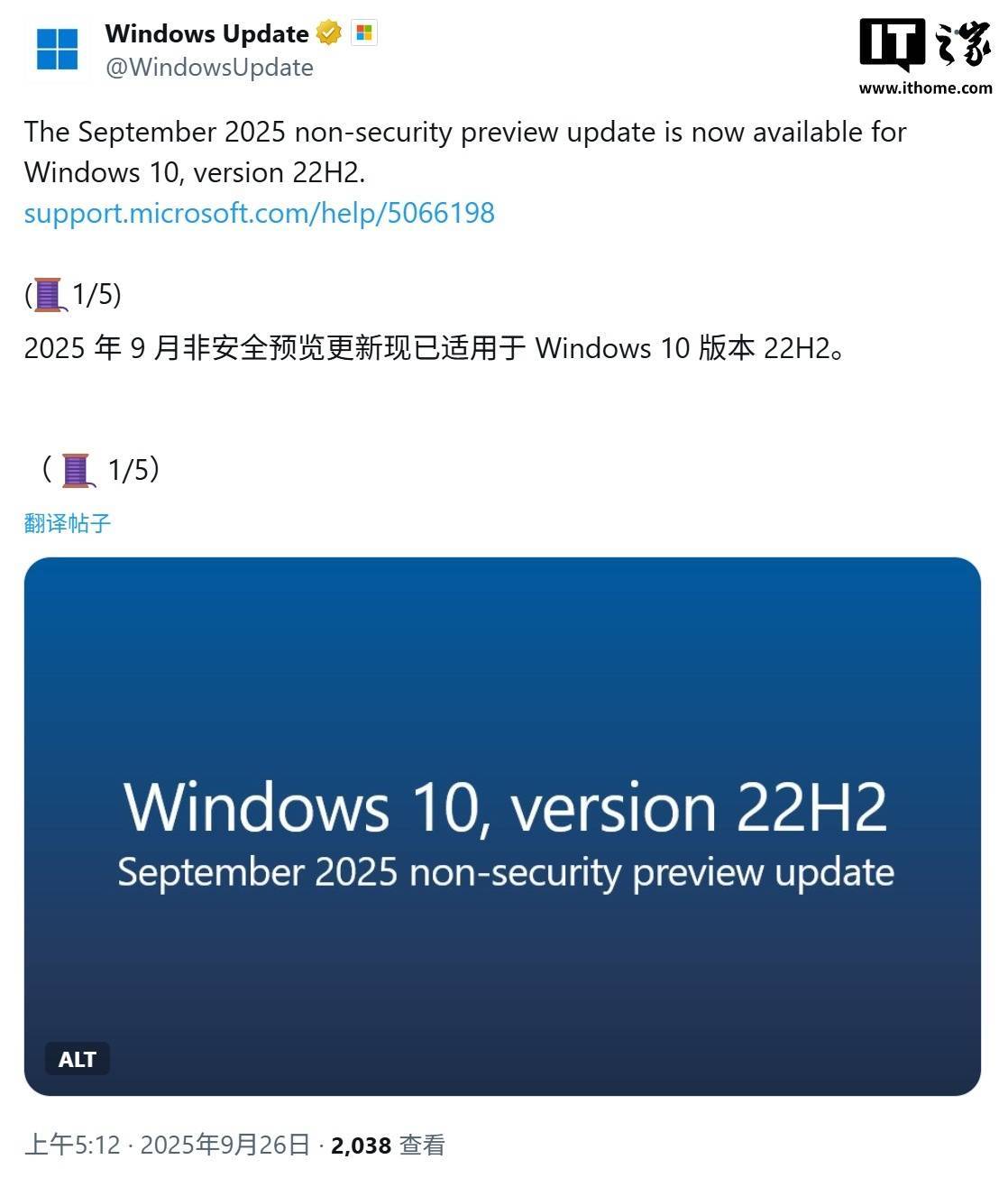The height and width of the screenshot is (1187, 1008).
Task: Click the www.ithome.com watermark text
Action: point(925,88)
